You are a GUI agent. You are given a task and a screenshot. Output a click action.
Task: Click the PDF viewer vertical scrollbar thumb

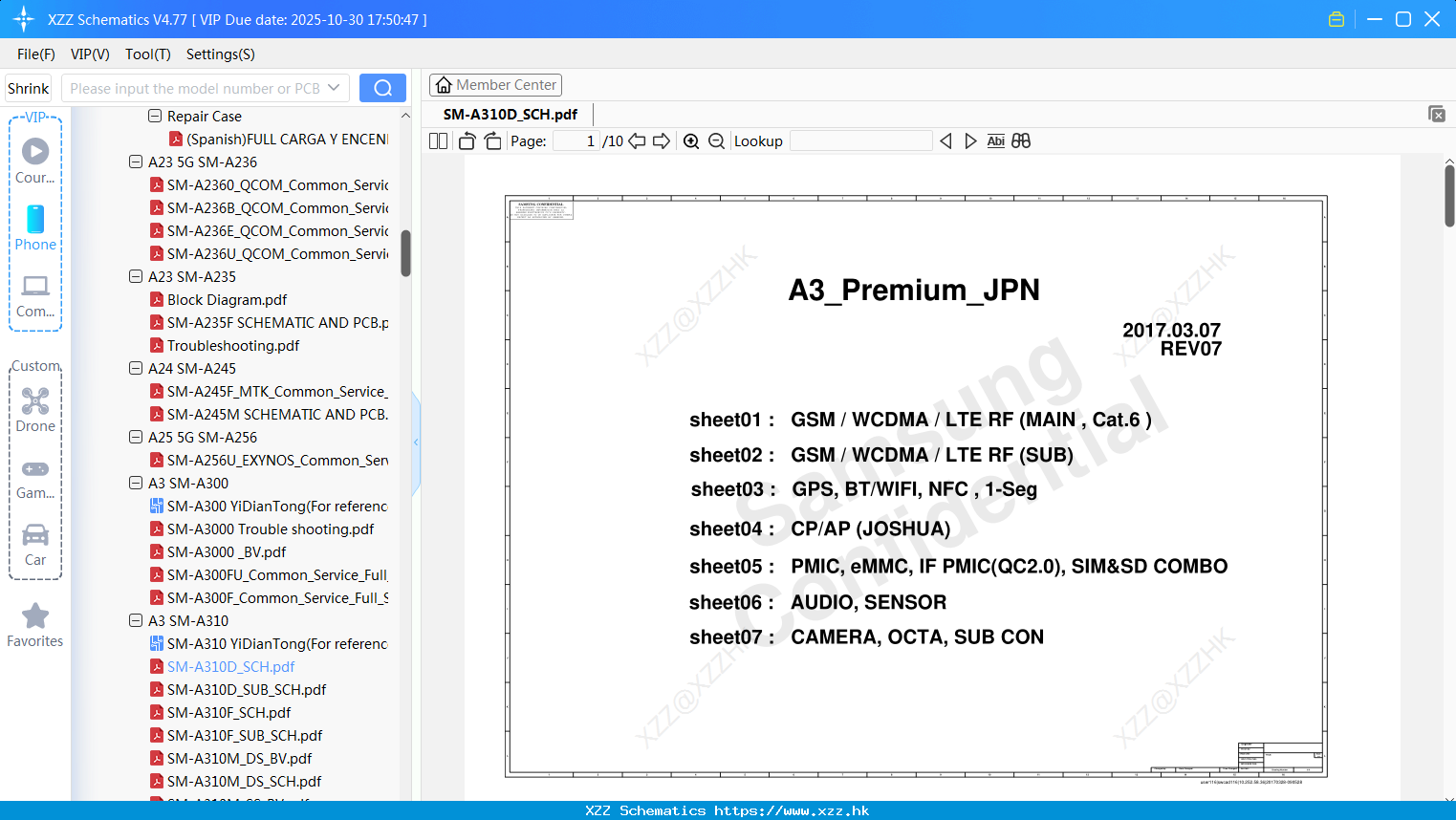click(1449, 196)
